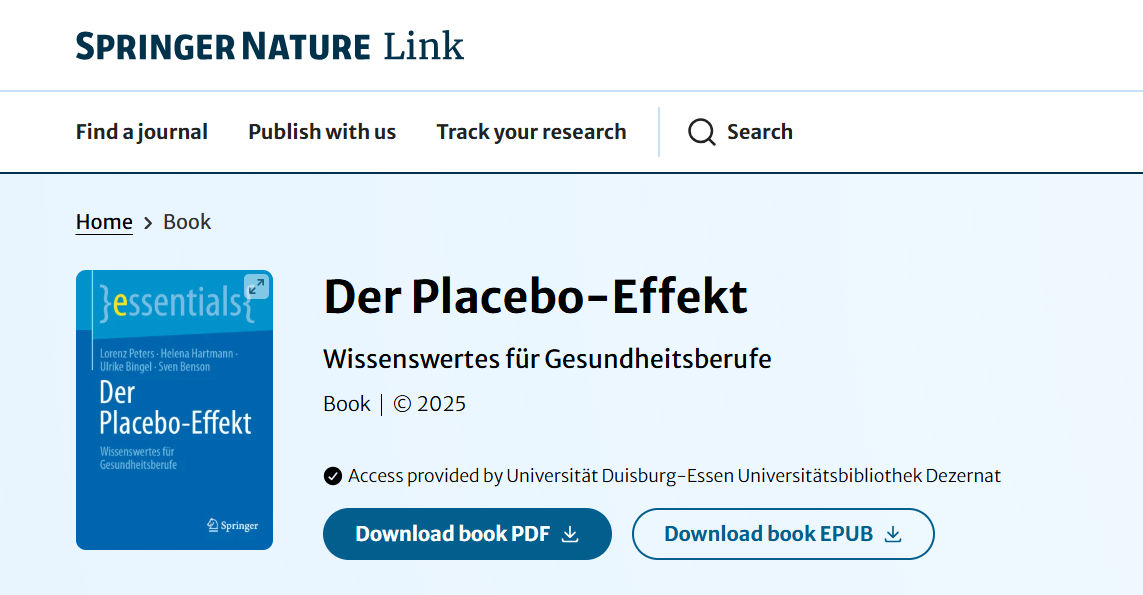The height and width of the screenshot is (595, 1143).
Task: Click the download arrow on PDF button
Action: (570, 534)
